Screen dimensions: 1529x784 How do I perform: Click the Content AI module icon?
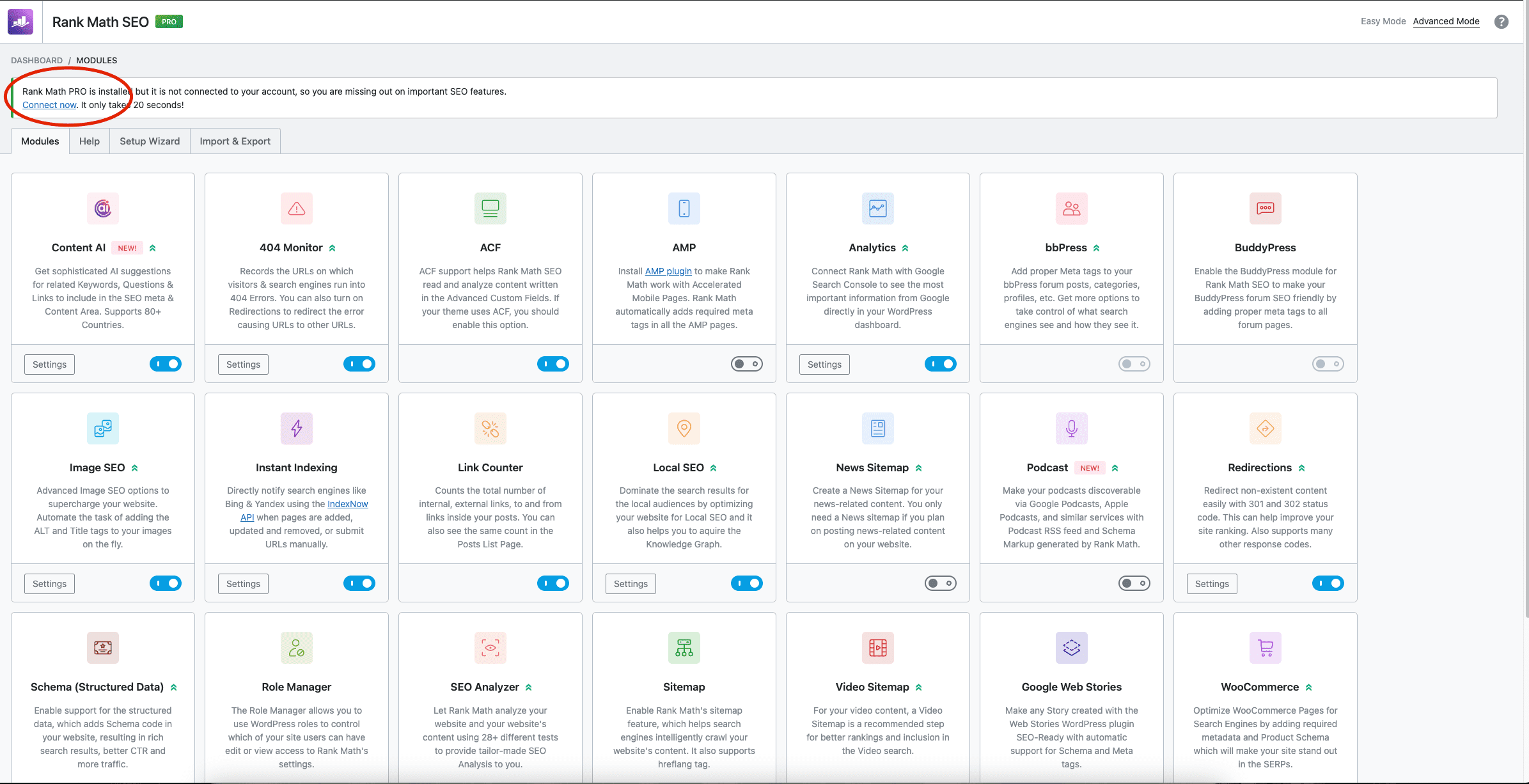[x=102, y=208]
